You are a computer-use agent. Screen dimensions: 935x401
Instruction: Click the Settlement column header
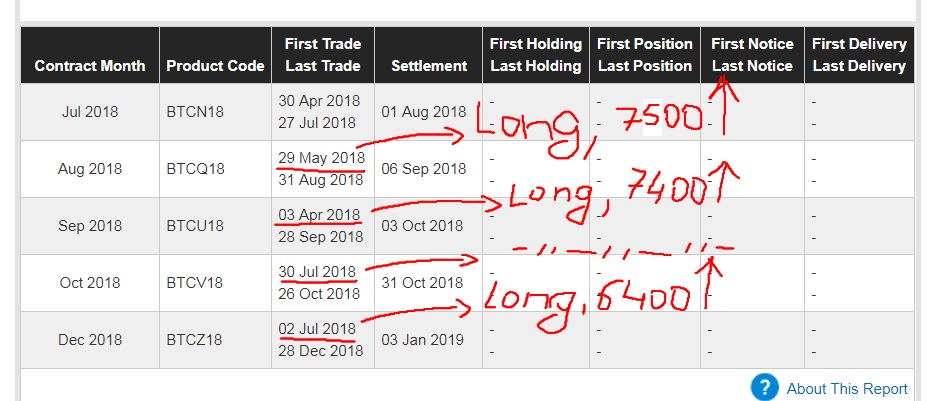429,66
